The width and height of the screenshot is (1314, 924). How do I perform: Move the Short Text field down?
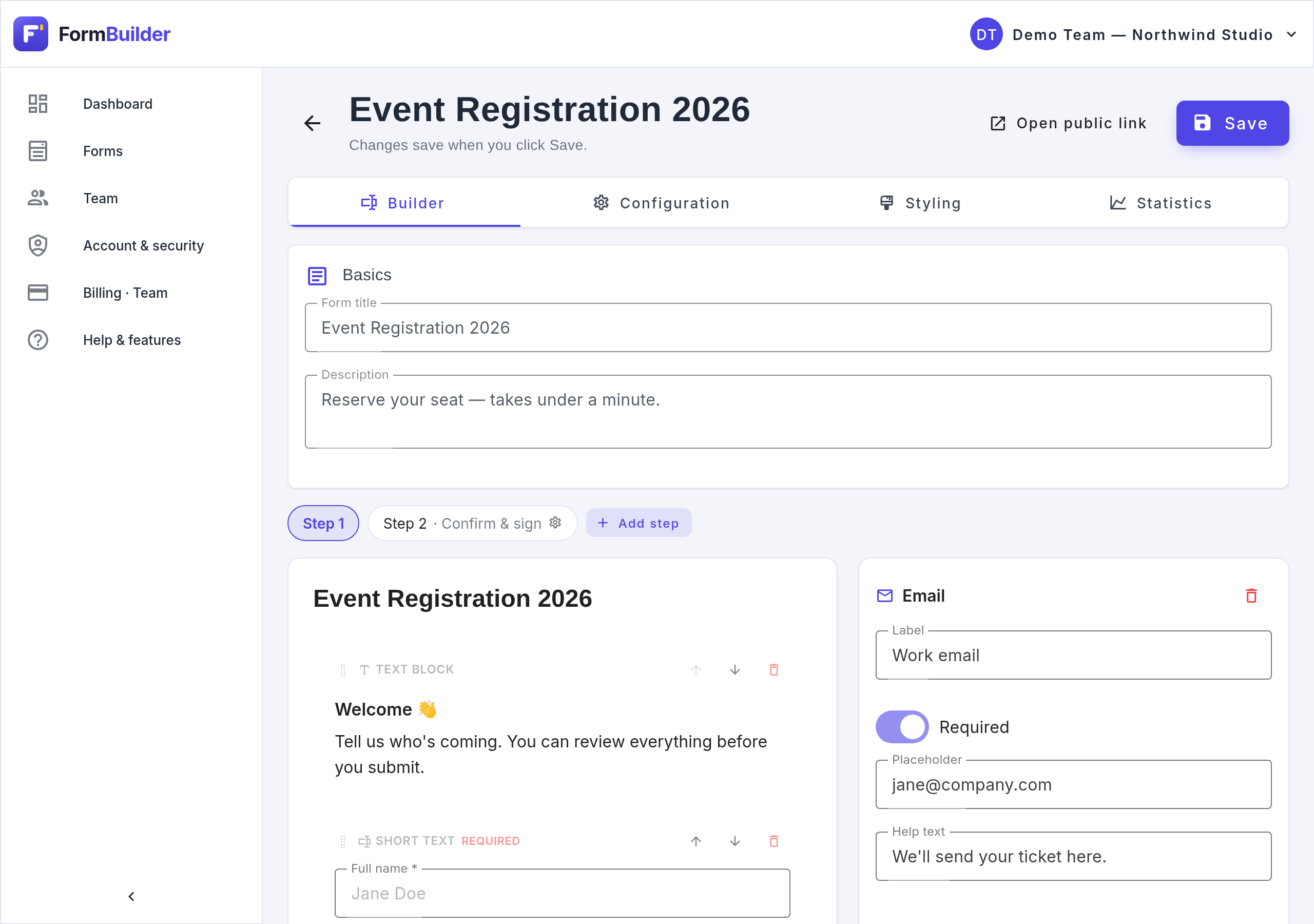pos(735,841)
